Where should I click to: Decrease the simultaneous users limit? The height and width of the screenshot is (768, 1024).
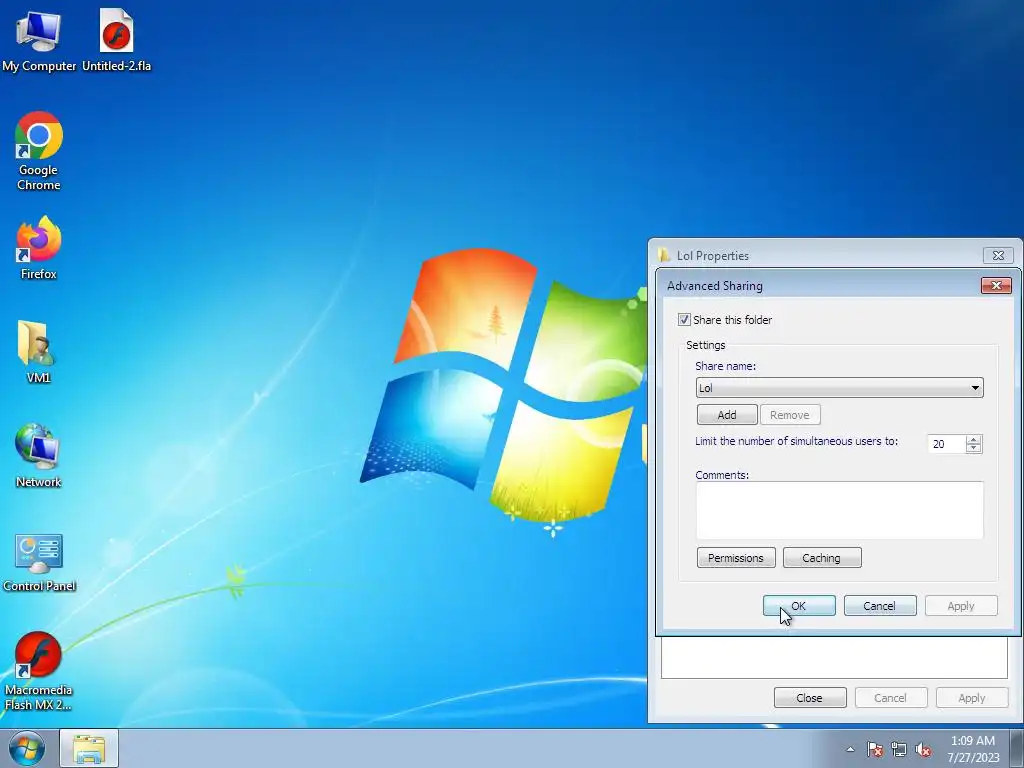tap(974, 449)
